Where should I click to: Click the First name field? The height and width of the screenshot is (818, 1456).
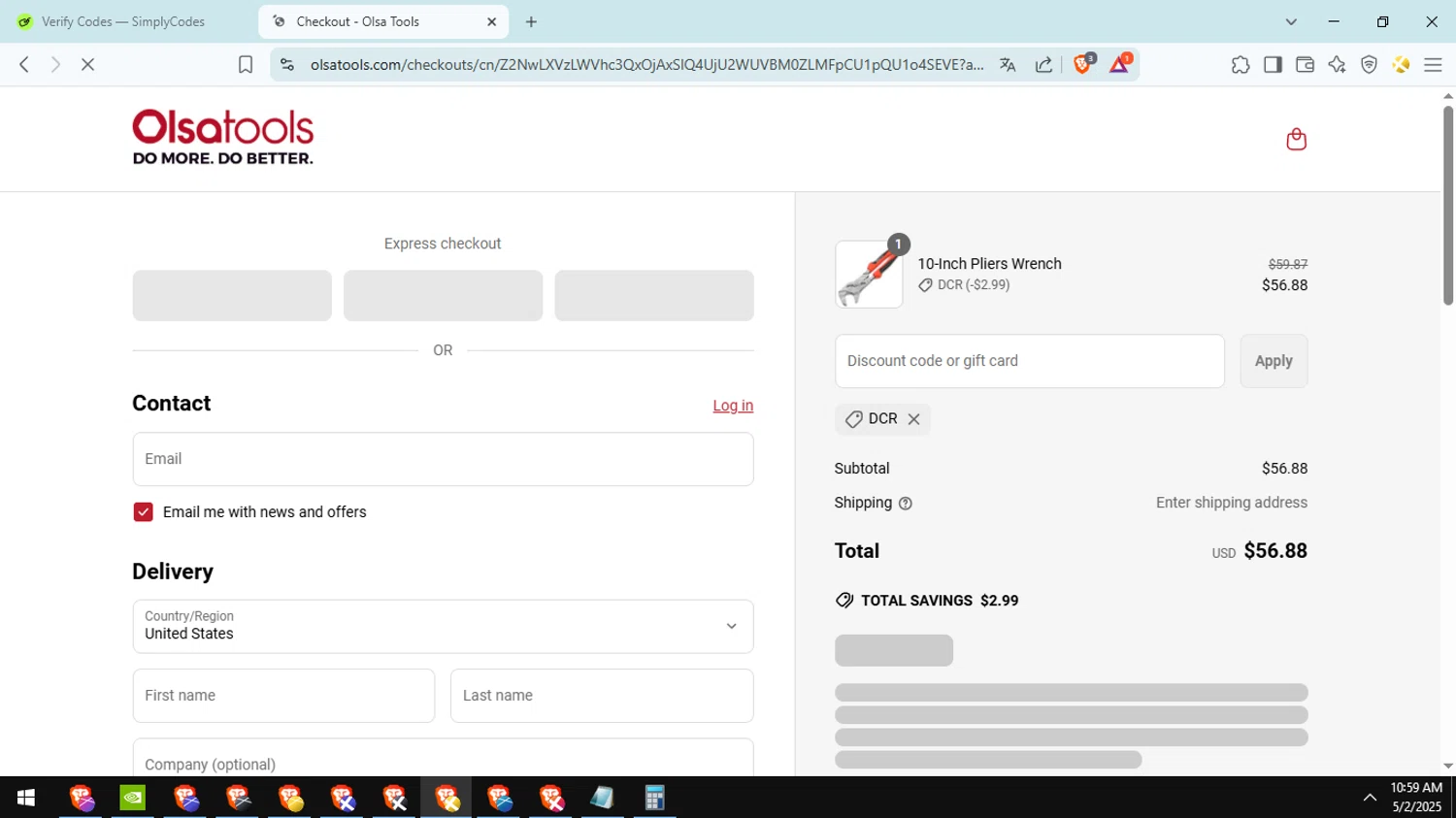pos(283,696)
